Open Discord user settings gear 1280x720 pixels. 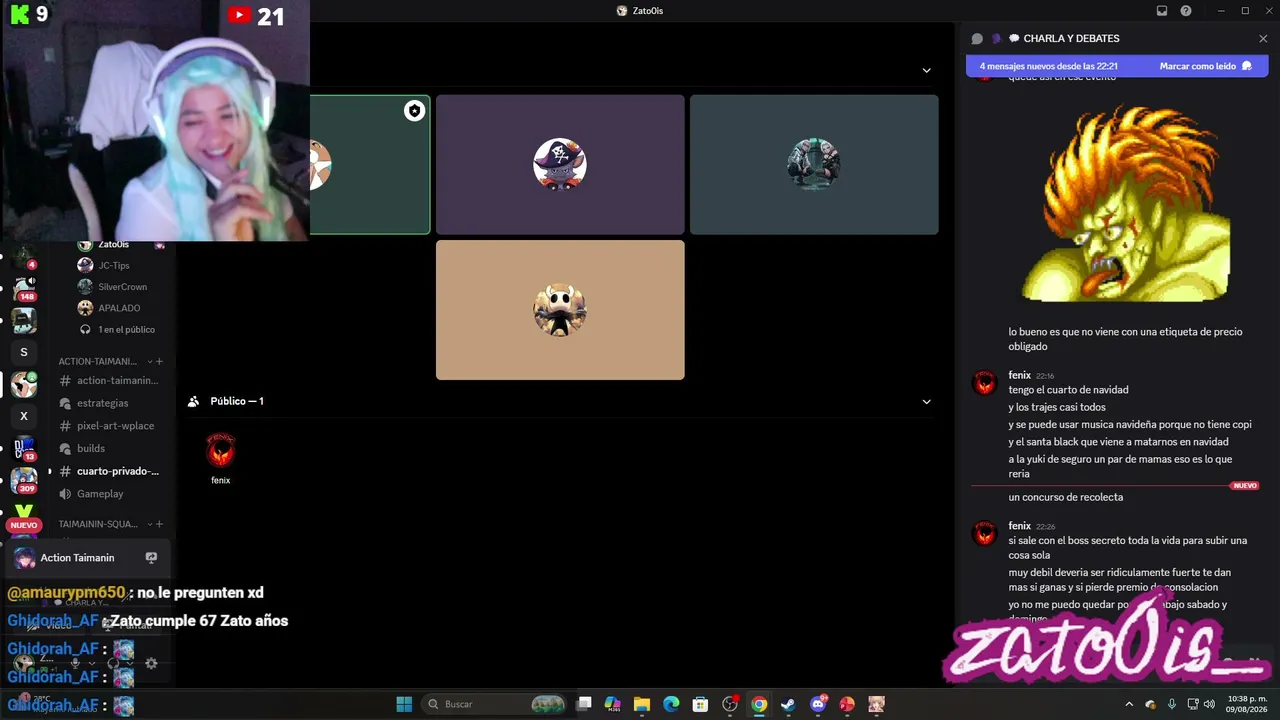coord(151,663)
